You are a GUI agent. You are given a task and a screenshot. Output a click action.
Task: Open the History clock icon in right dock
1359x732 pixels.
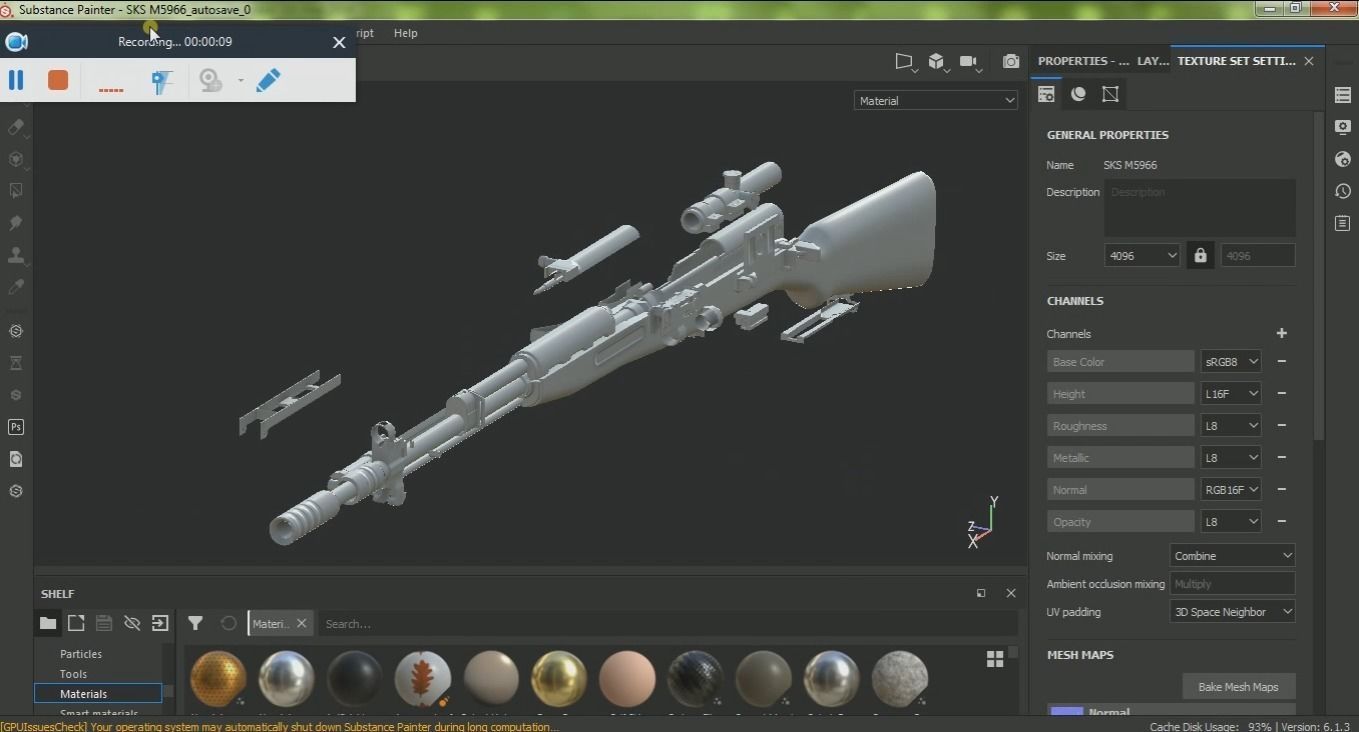pyautogui.click(x=1343, y=191)
